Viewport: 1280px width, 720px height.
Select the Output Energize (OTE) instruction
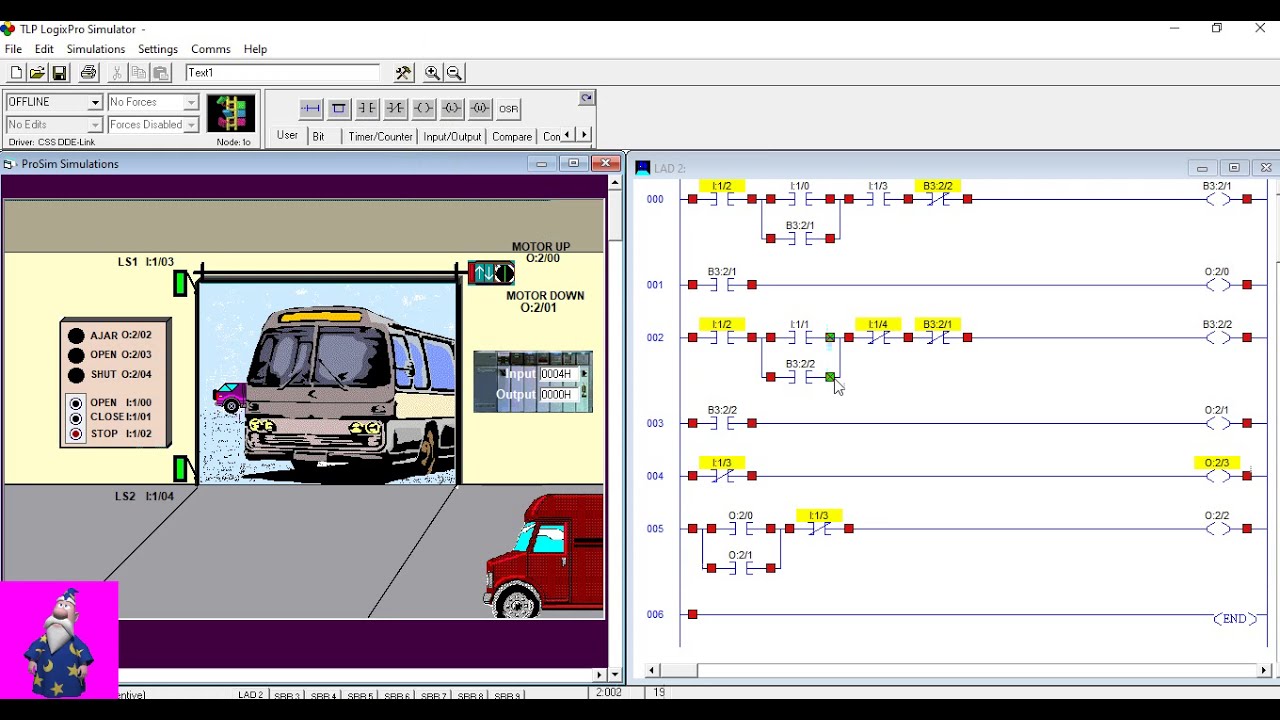[424, 108]
